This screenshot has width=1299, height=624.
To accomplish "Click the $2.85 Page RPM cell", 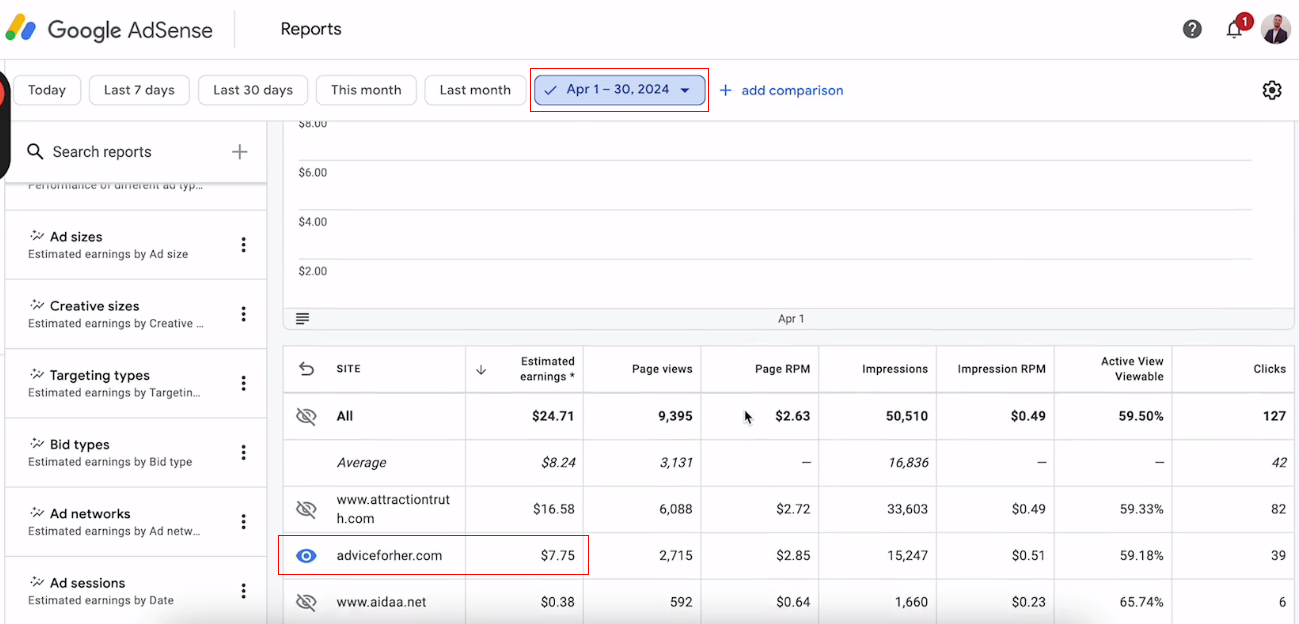I will pyautogui.click(x=793, y=555).
